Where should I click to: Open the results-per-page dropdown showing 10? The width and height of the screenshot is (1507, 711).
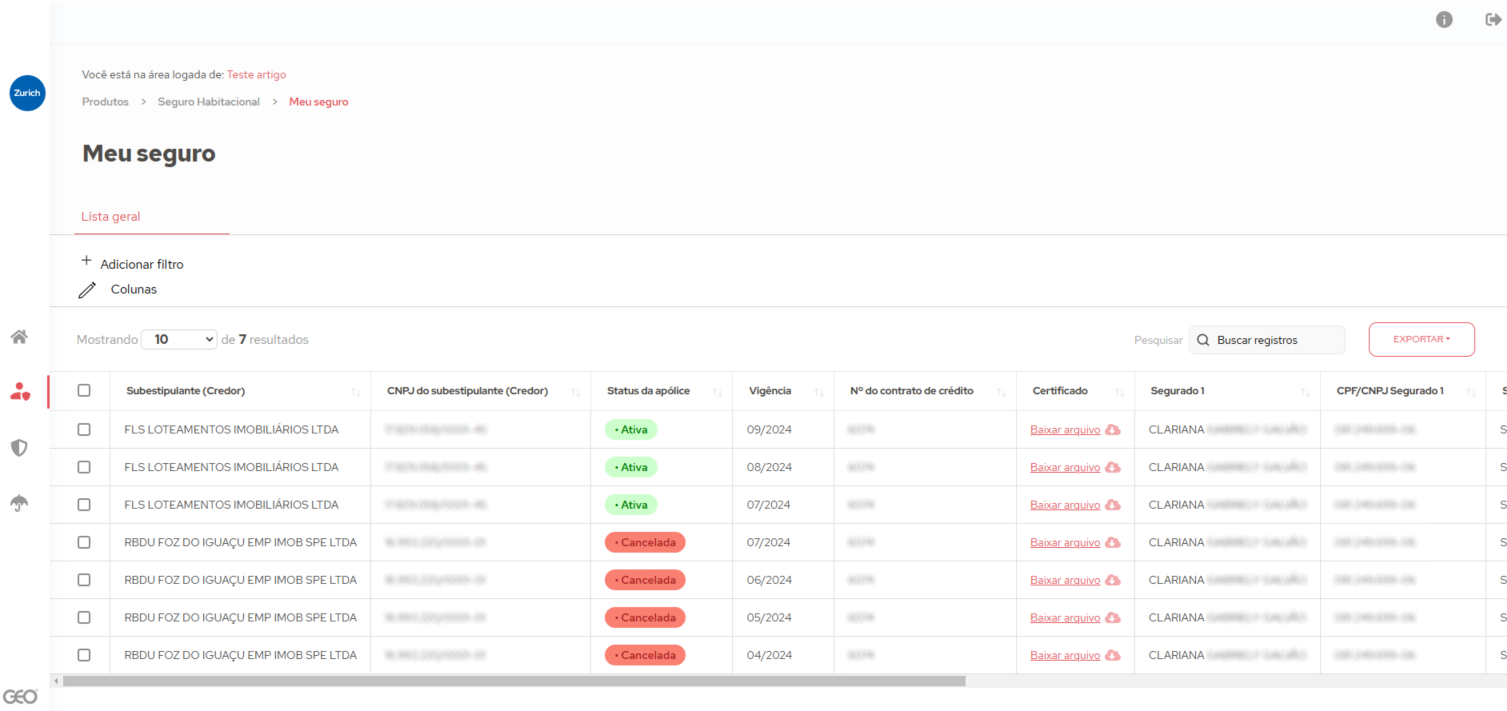tap(179, 340)
